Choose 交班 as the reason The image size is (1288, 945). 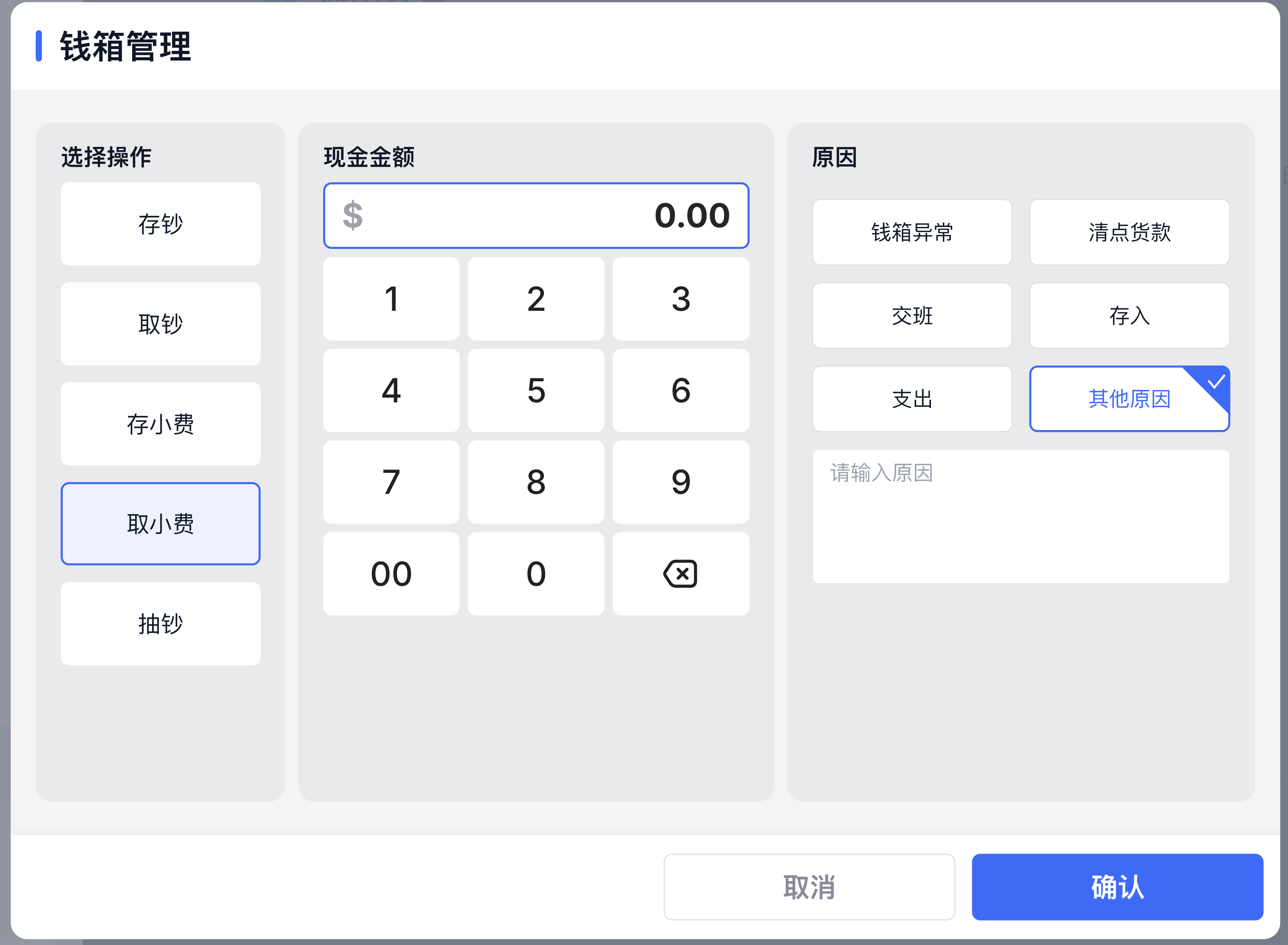pyautogui.click(x=912, y=316)
